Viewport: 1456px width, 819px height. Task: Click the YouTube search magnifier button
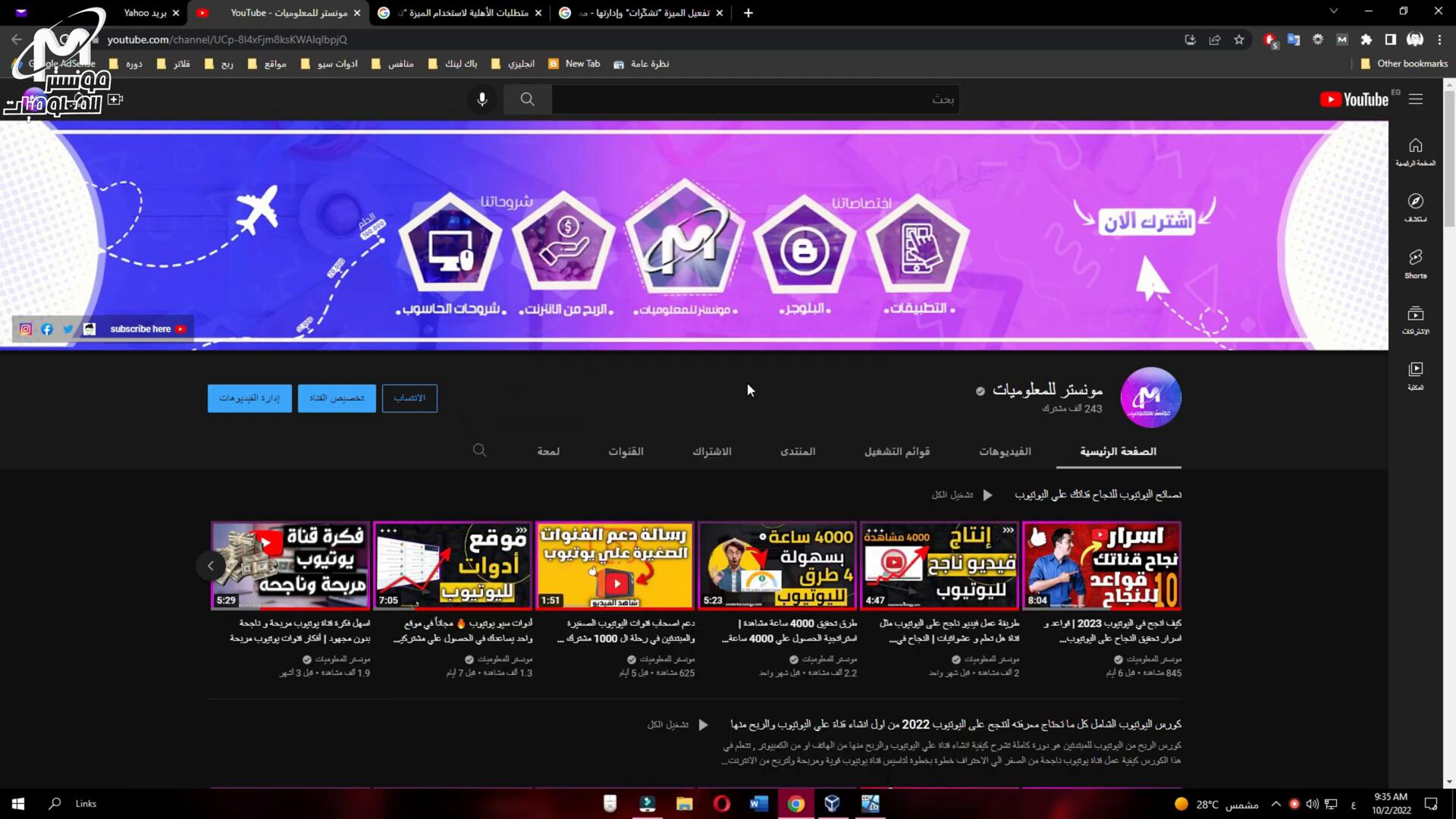[527, 99]
